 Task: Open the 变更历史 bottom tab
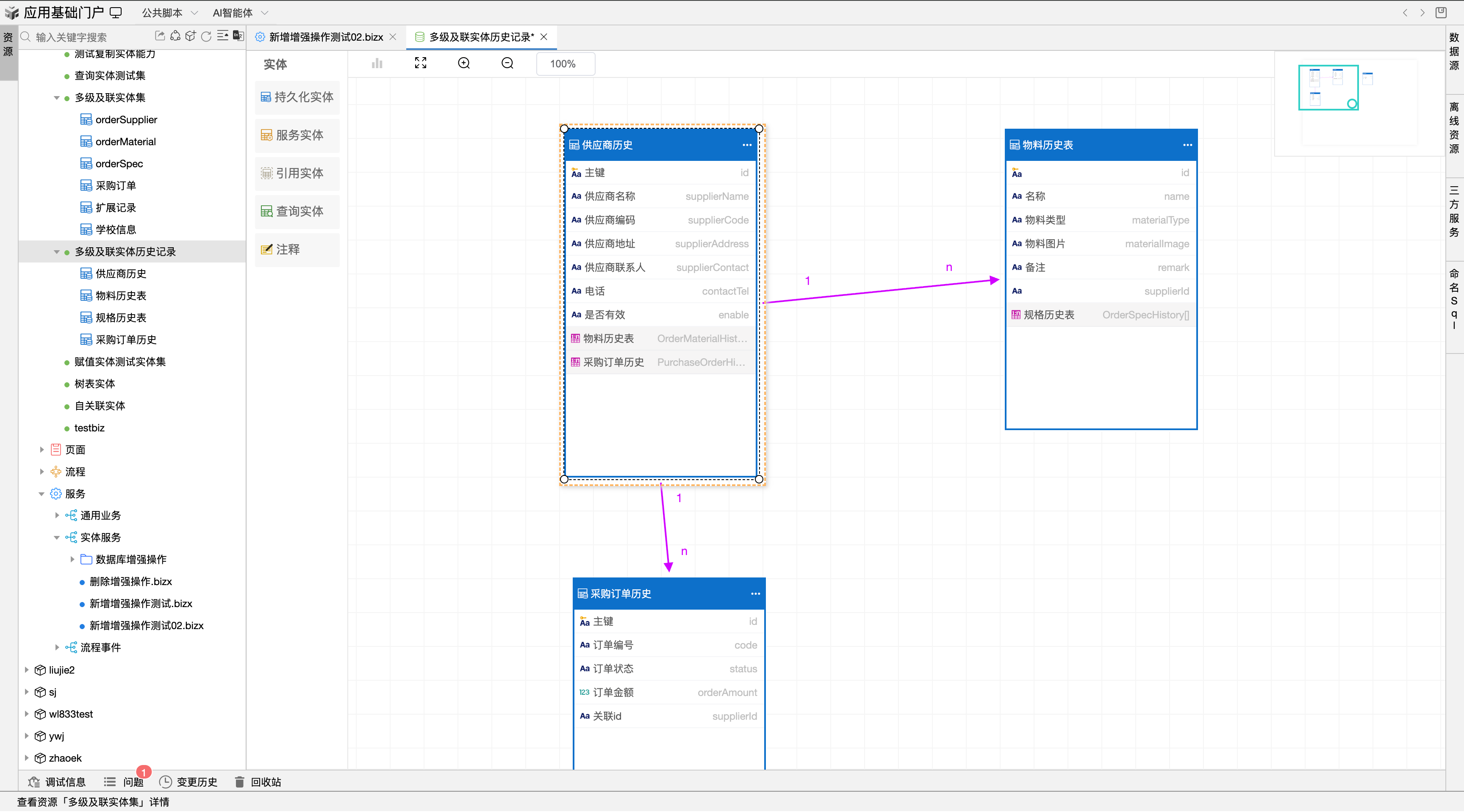(x=189, y=782)
